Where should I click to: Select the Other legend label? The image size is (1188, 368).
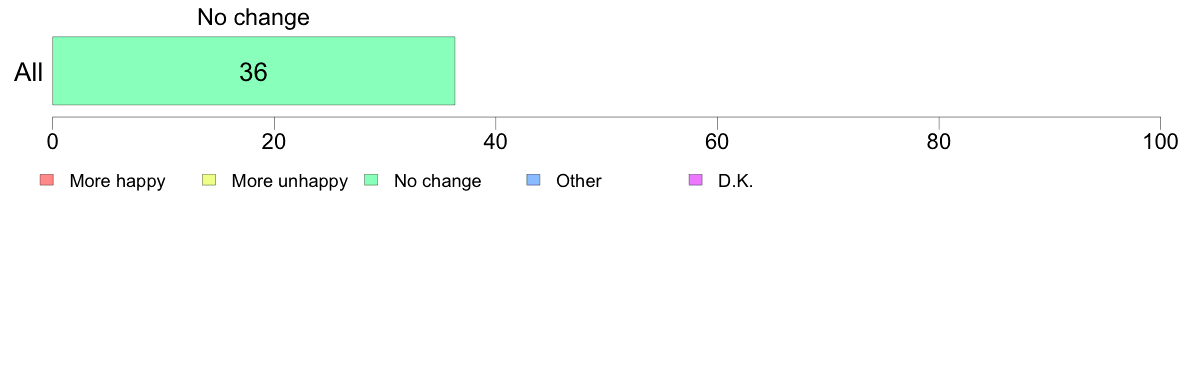(x=579, y=181)
